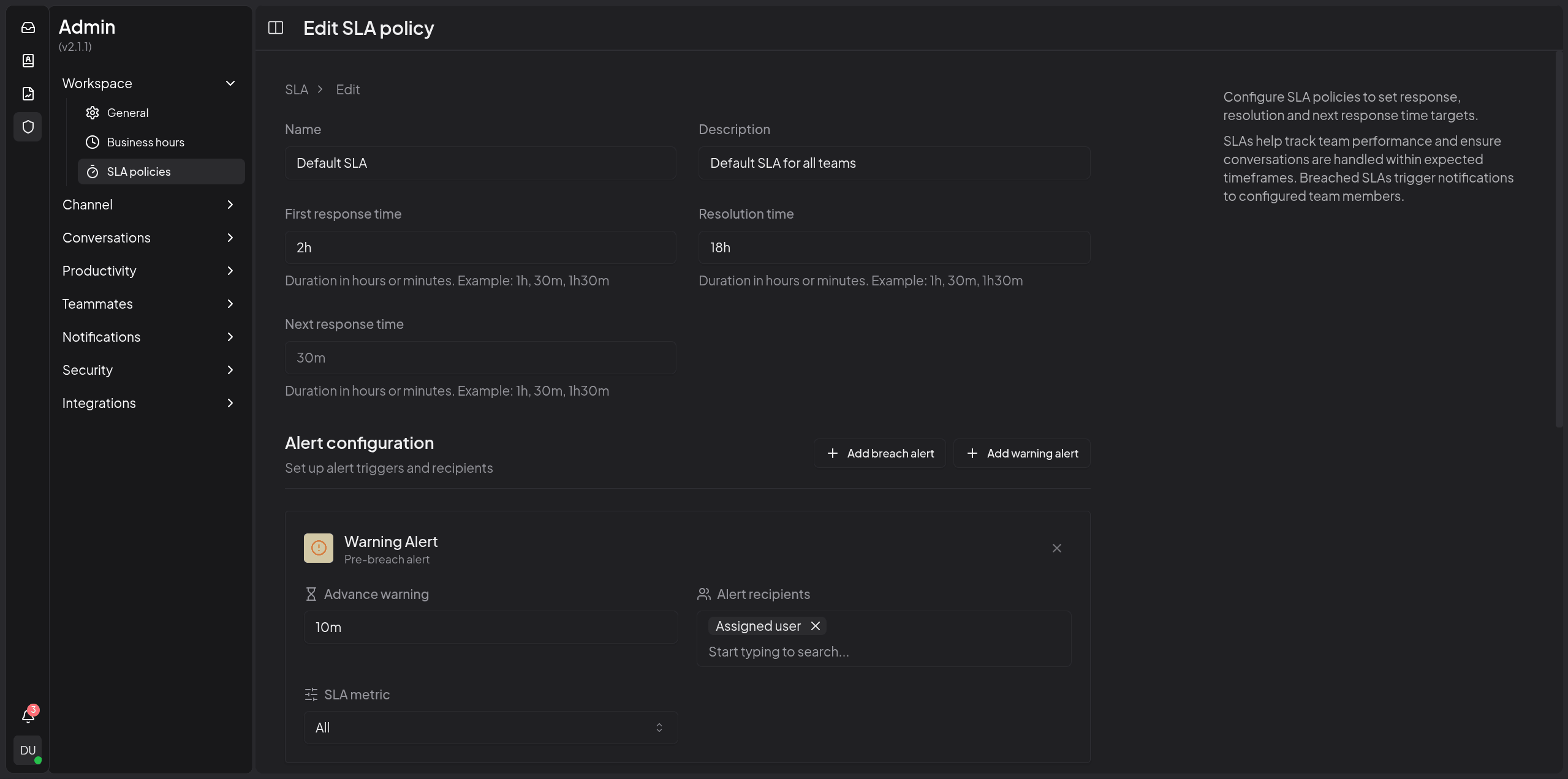Toggle the sidebar panel icon
The height and width of the screenshot is (779, 1568).
click(276, 28)
